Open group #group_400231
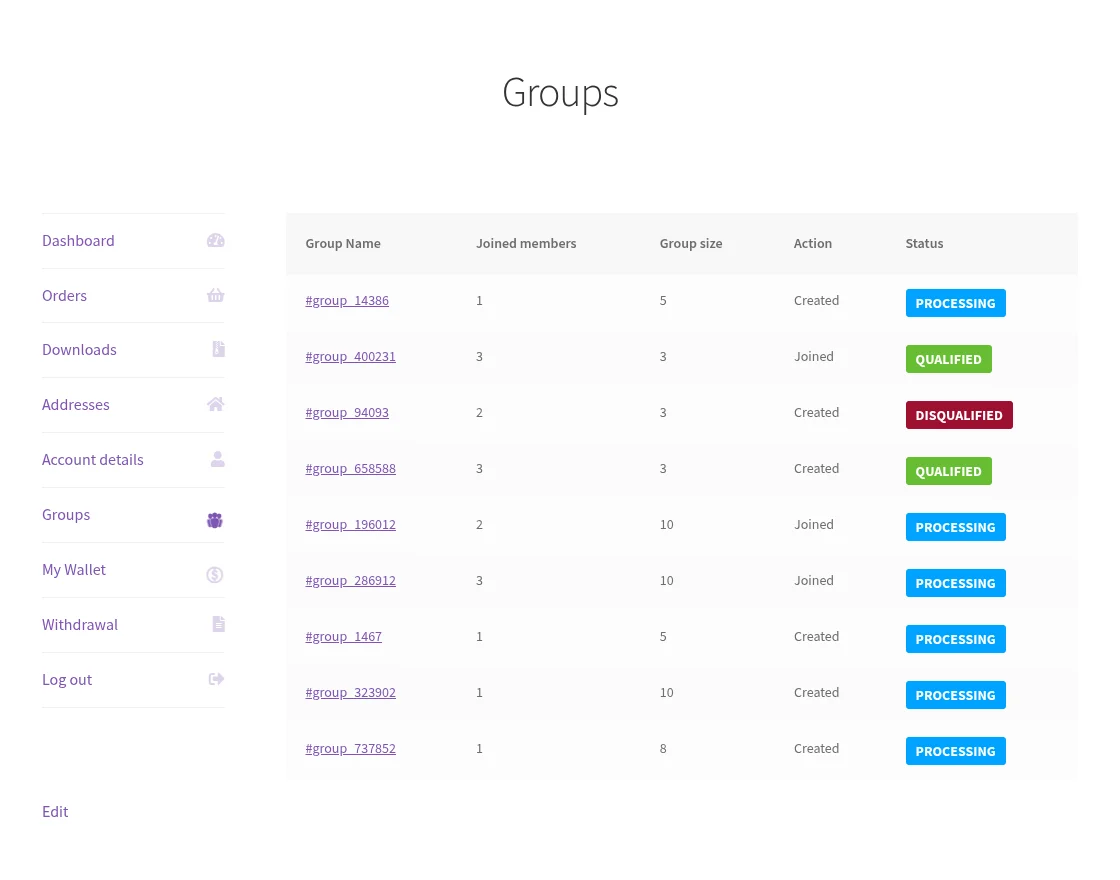 coord(350,356)
